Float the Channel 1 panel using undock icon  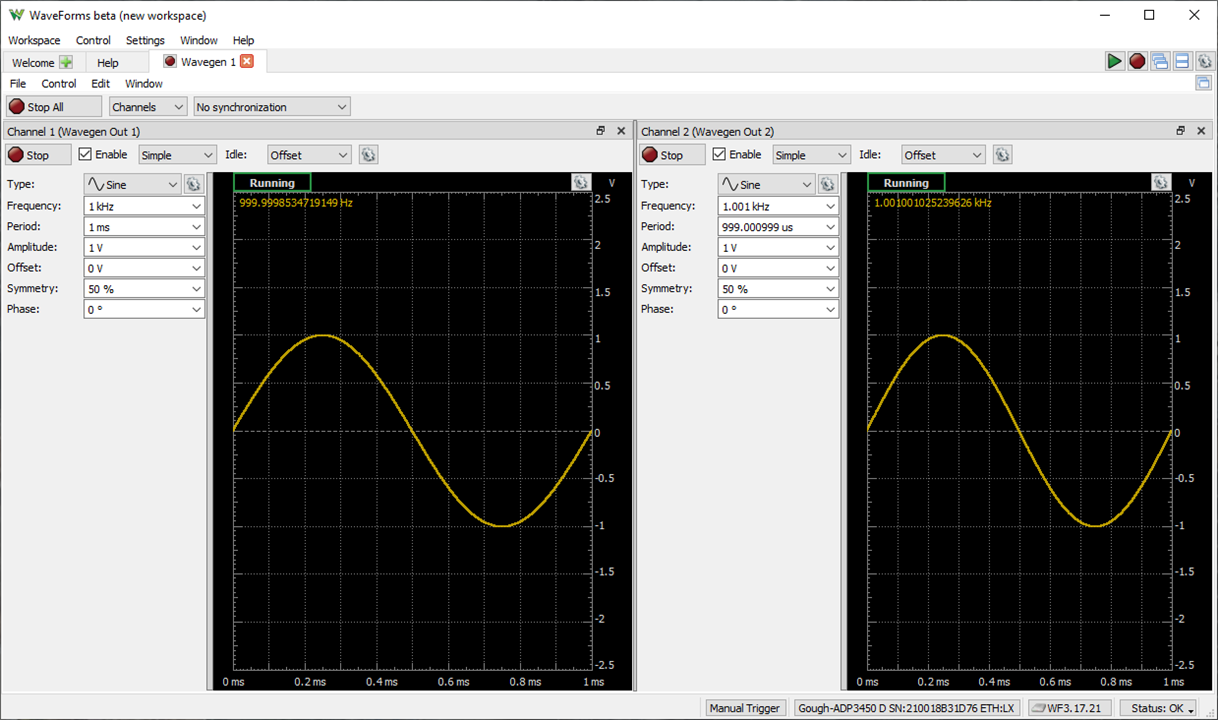pos(601,131)
